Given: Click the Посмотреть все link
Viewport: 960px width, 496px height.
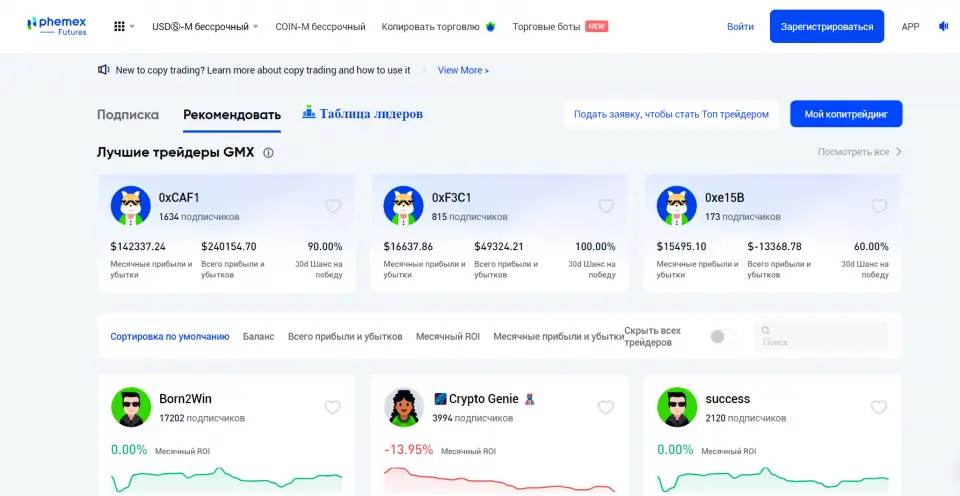Looking at the screenshot, I should coord(853,152).
